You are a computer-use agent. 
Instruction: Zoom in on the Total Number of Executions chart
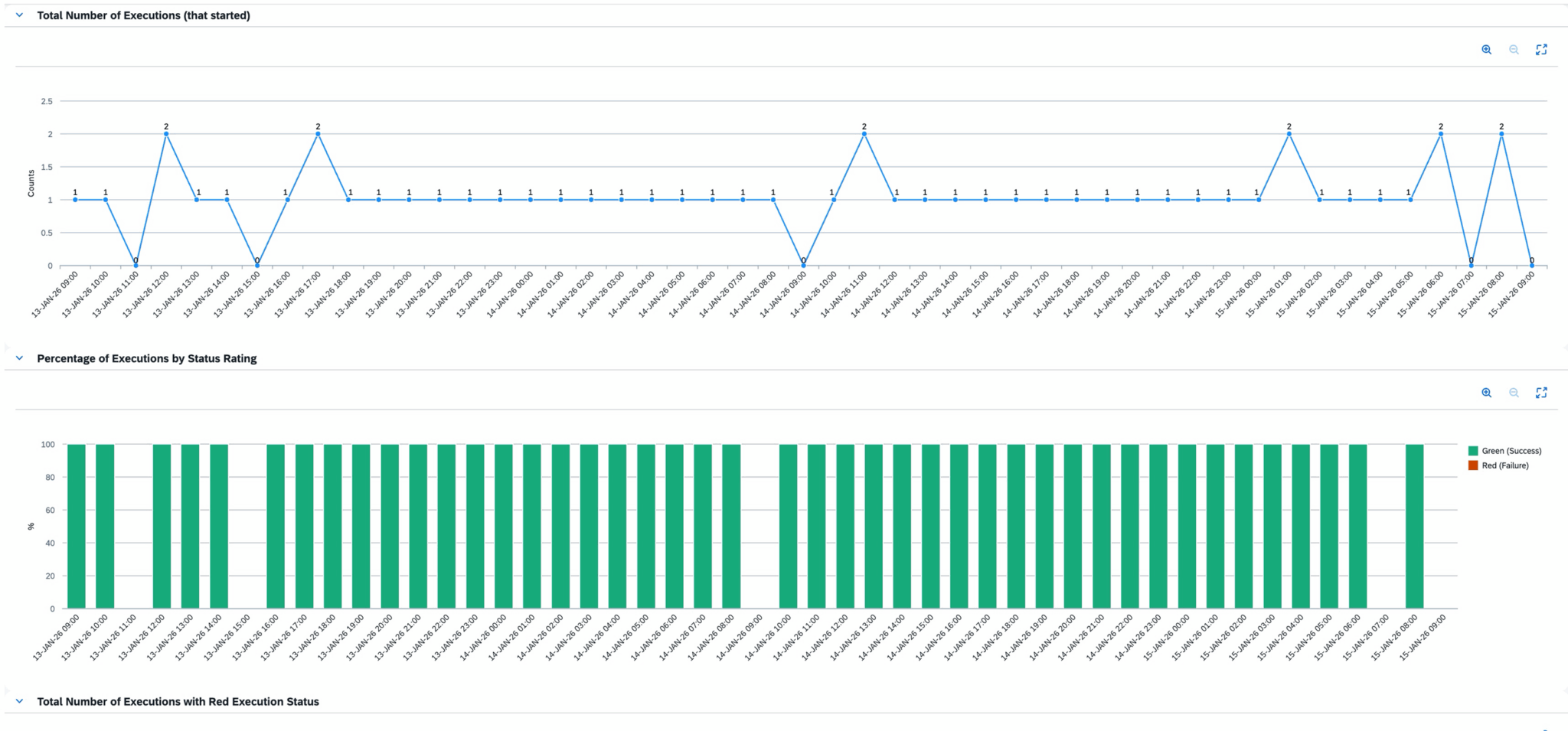click(x=1486, y=50)
